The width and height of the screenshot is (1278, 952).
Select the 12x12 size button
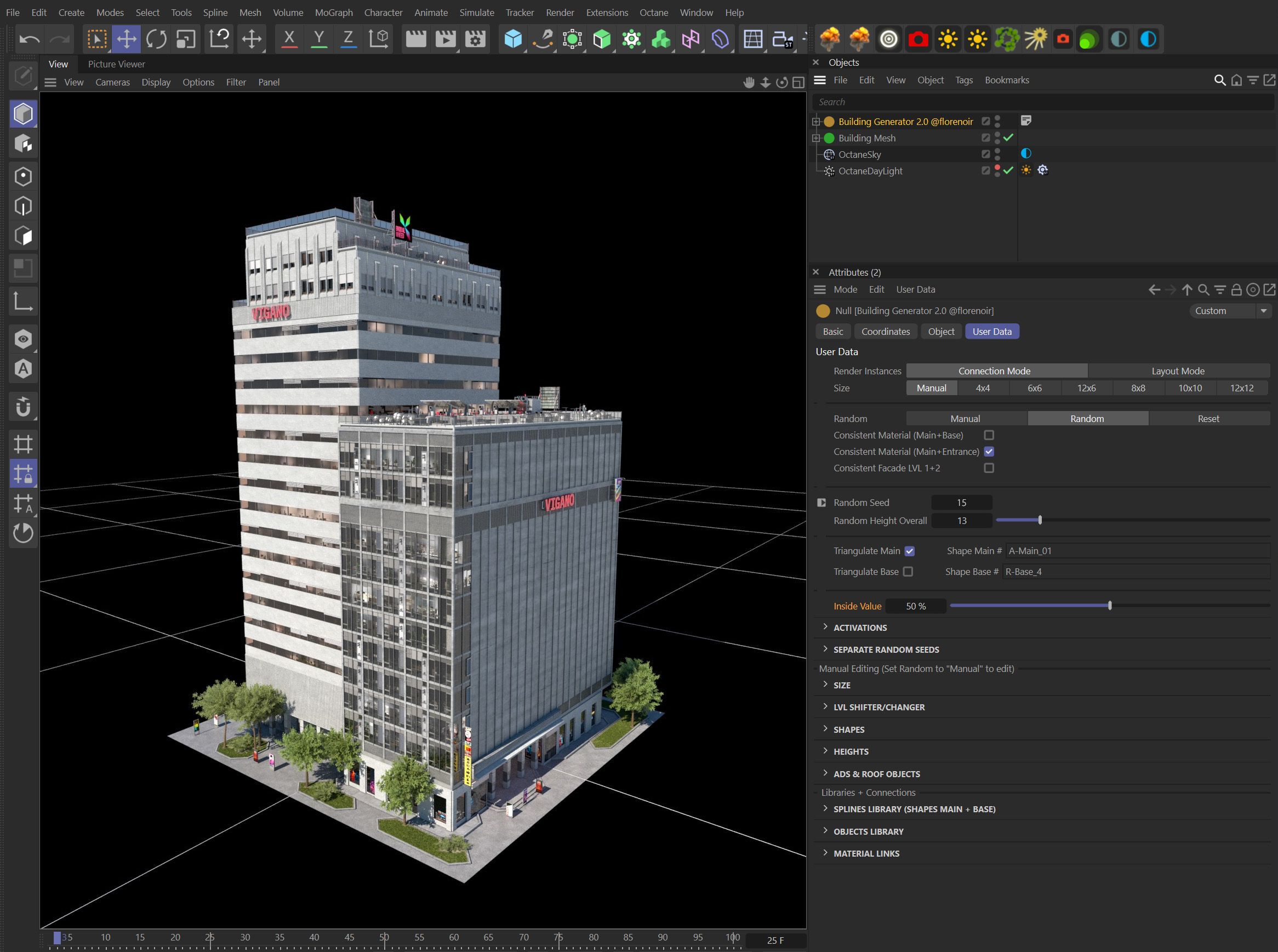(x=1242, y=388)
